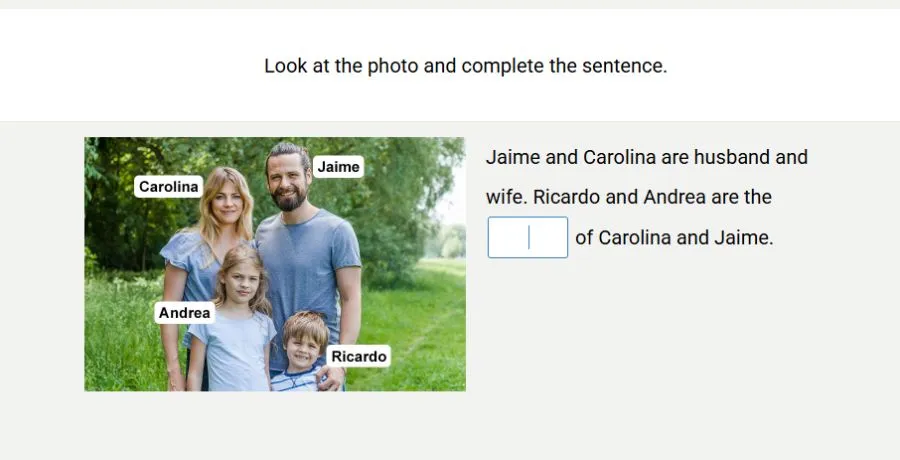Click the text 'wife. Ricardo and Andrea are the'
900x460 pixels.
pos(628,197)
